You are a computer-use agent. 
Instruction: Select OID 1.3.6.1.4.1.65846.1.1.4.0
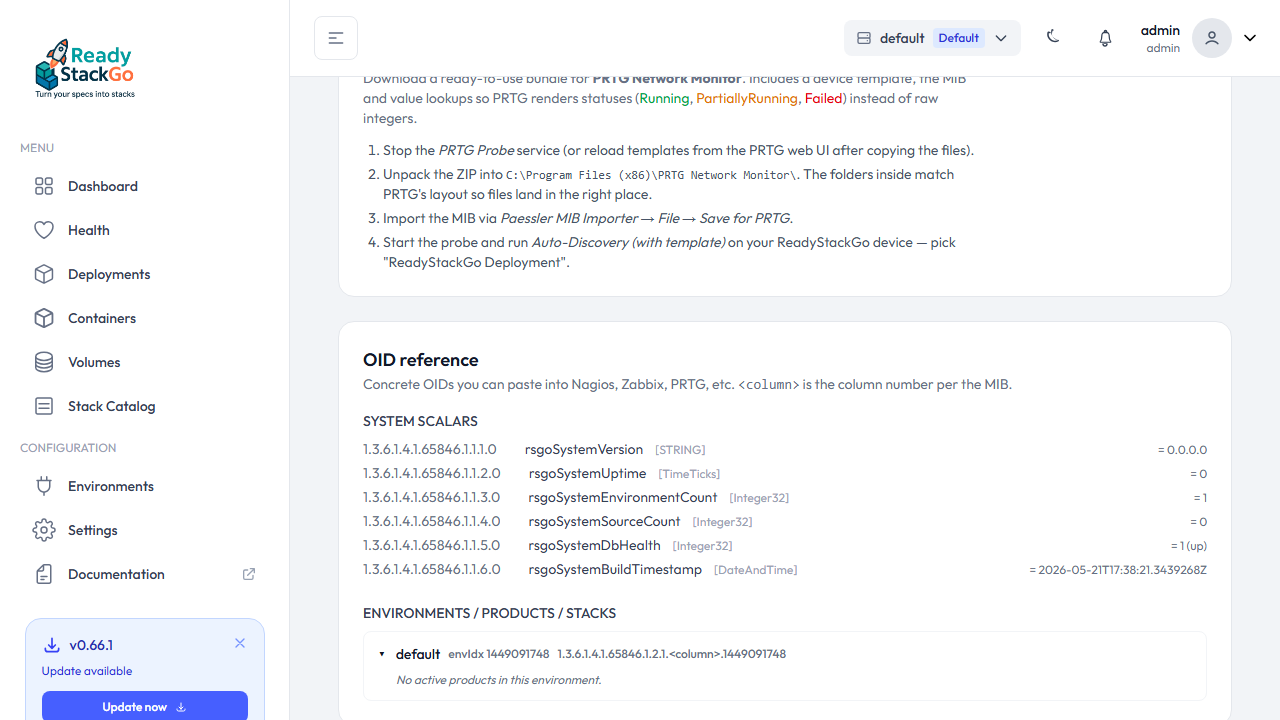point(432,522)
